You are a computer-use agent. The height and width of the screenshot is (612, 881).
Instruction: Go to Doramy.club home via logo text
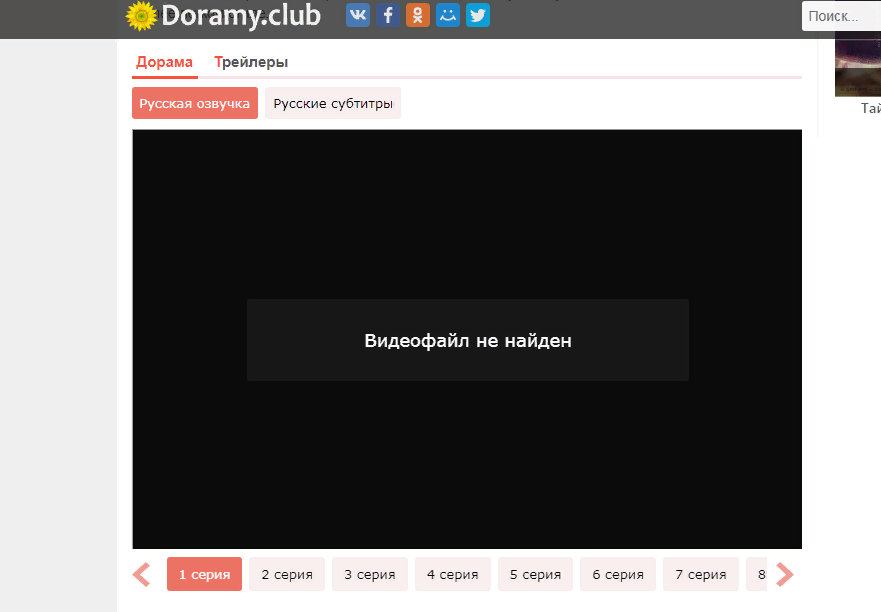click(240, 16)
